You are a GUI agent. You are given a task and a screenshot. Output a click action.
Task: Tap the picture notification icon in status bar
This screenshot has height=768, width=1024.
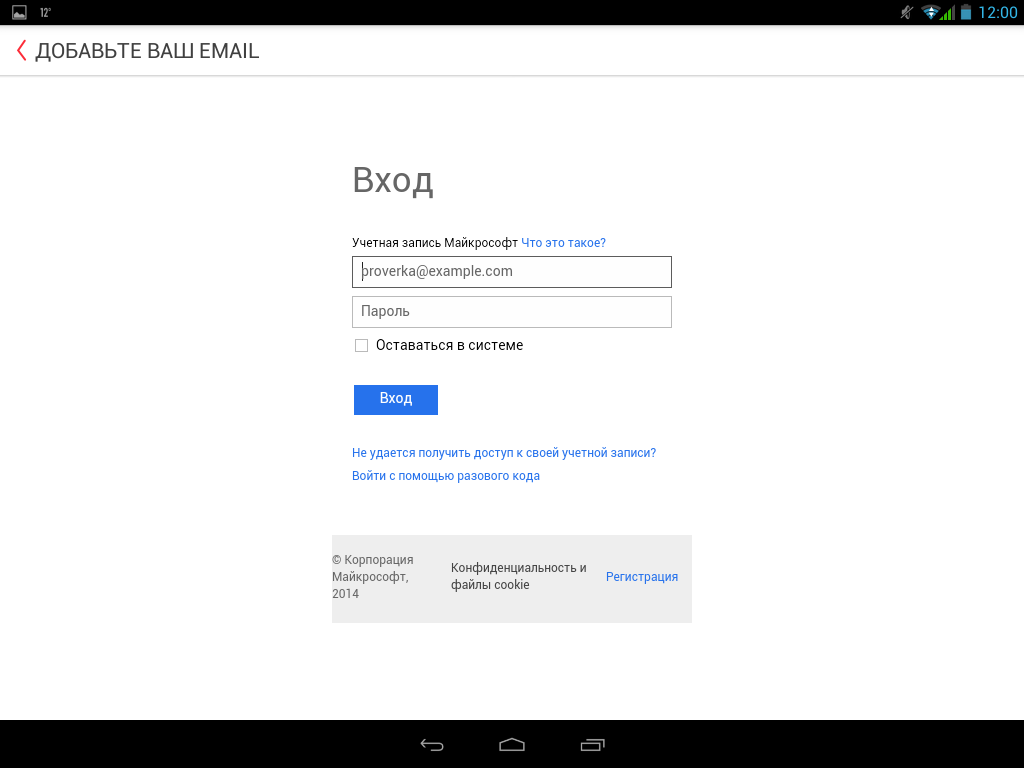coord(19,13)
